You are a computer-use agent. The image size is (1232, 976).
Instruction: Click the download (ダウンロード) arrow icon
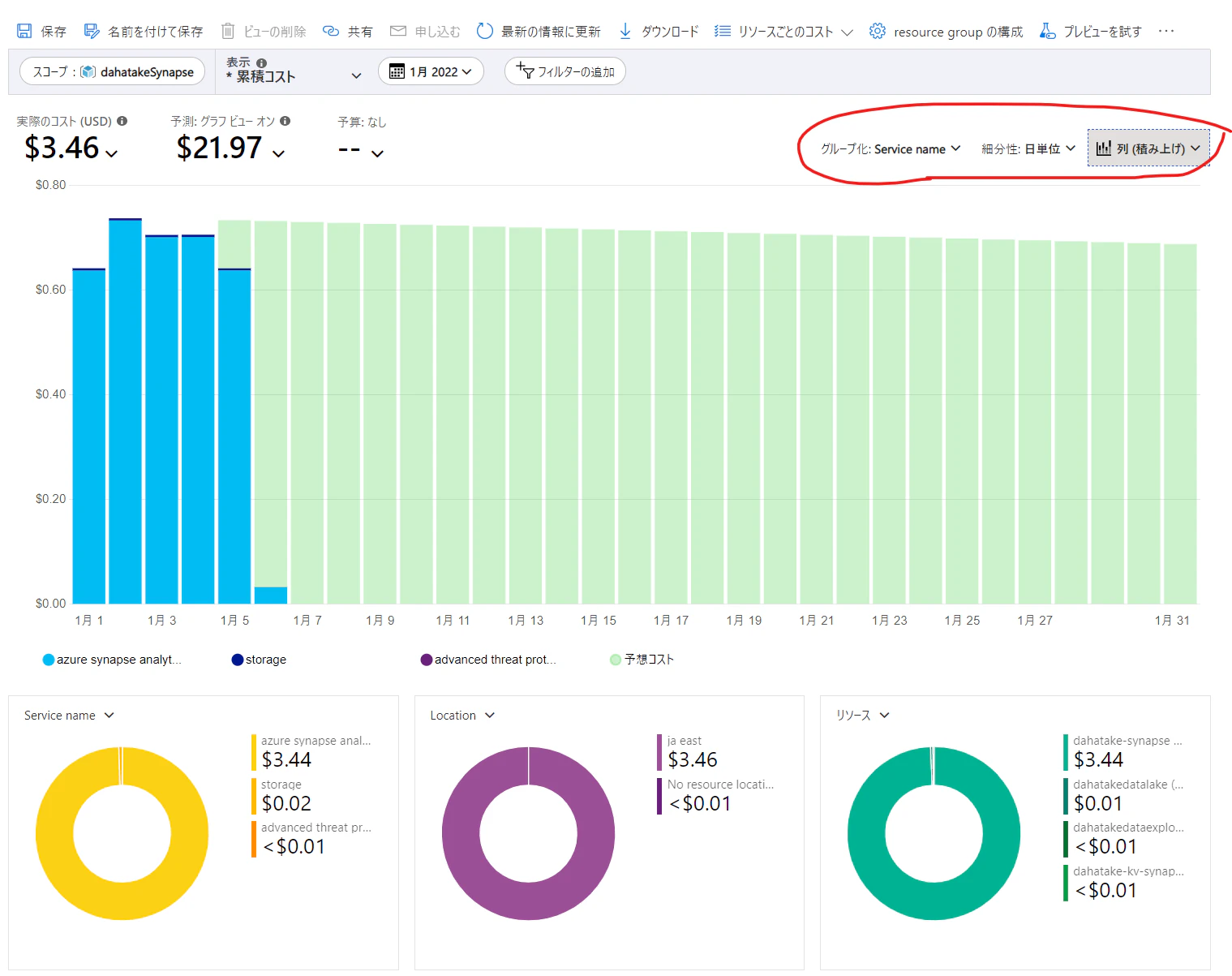(625, 31)
